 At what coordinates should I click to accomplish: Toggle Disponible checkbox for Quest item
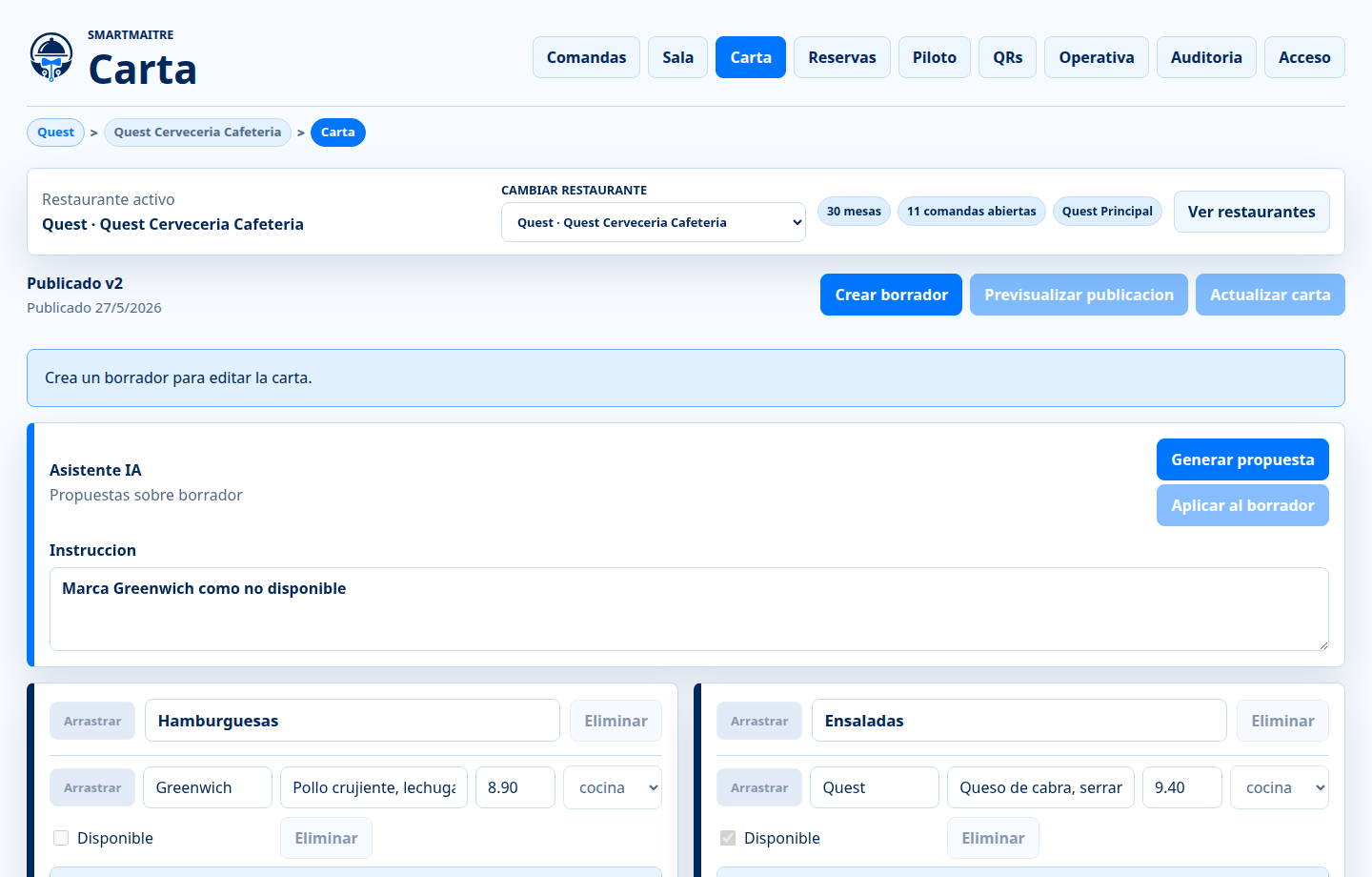pyautogui.click(x=728, y=838)
